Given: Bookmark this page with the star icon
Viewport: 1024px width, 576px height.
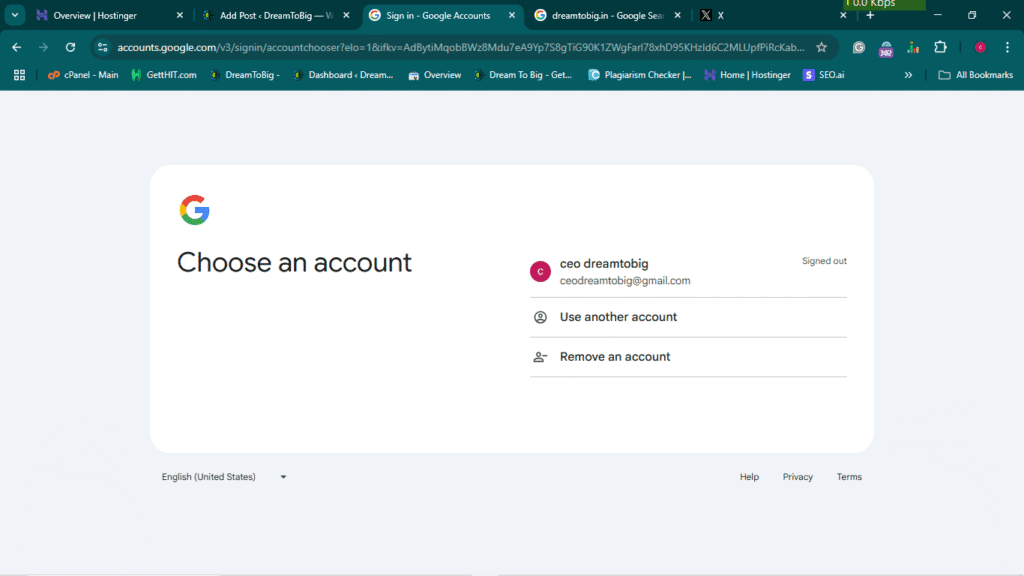Looking at the screenshot, I should click(821, 47).
